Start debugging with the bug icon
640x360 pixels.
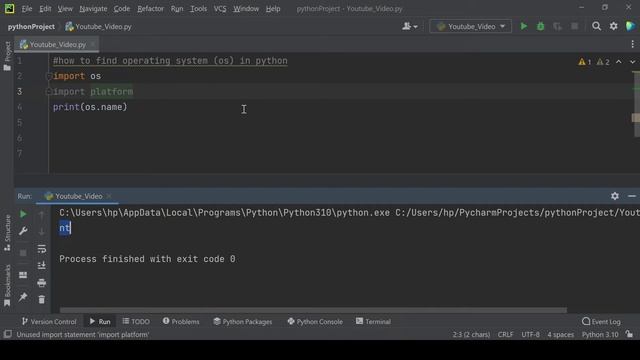(x=540, y=27)
